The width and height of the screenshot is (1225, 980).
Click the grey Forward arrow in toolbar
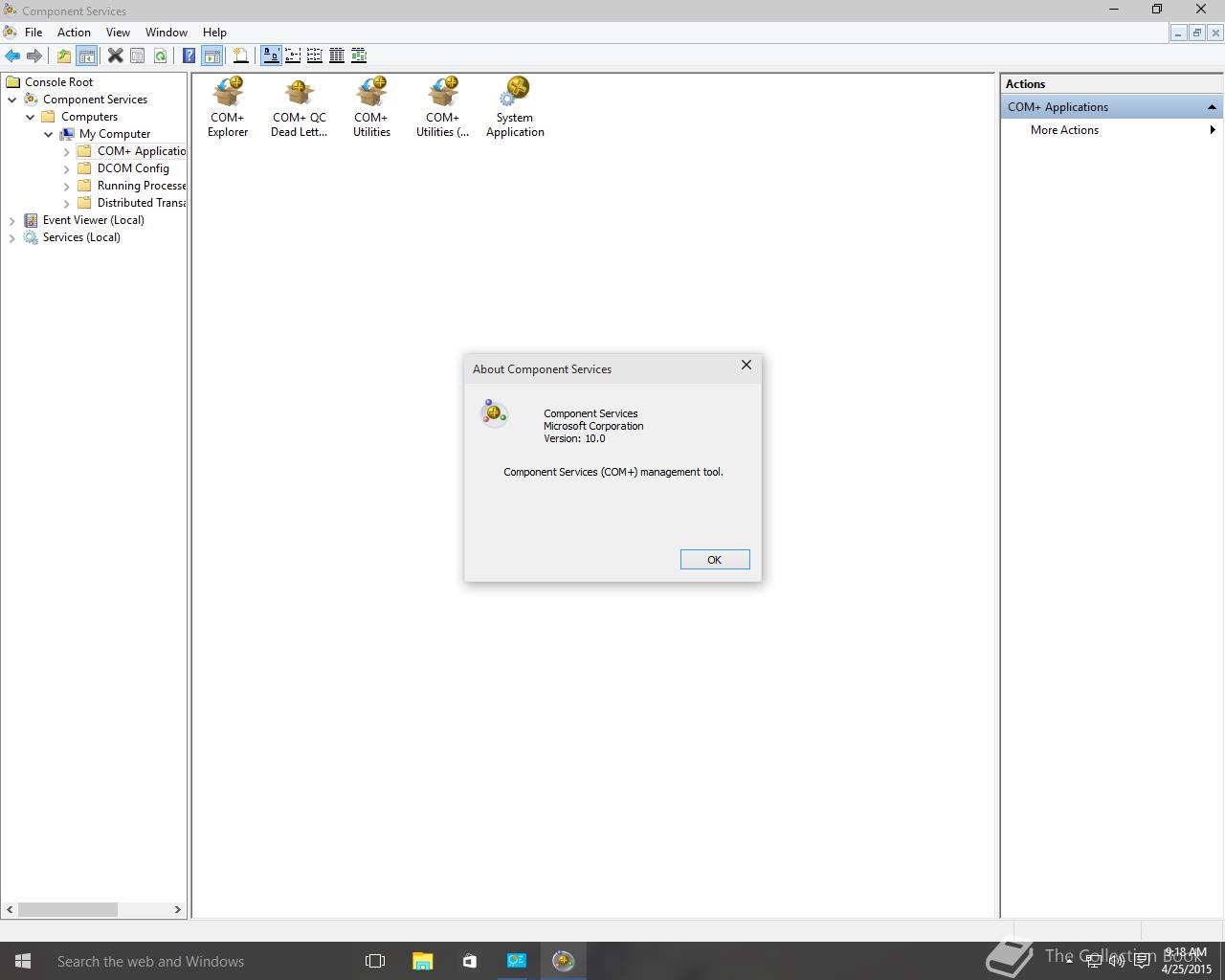click(x=33, y=56)
